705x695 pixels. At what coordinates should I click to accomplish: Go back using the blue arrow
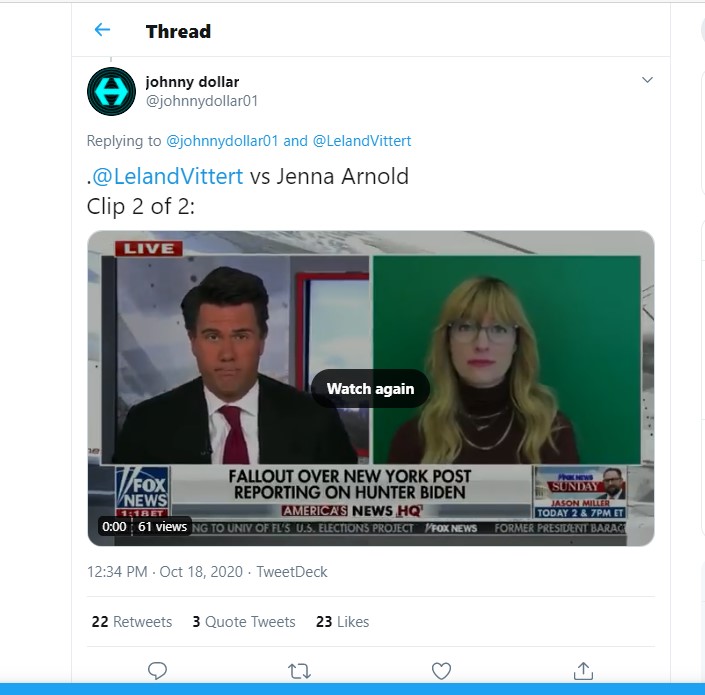click(x=102, y=30)
